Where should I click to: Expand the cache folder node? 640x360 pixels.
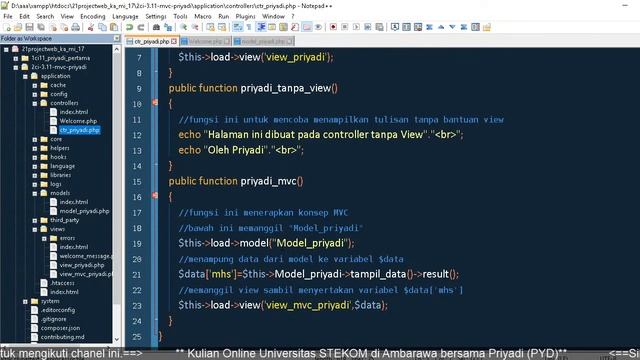pyautogui.click(x=35, y=85)
